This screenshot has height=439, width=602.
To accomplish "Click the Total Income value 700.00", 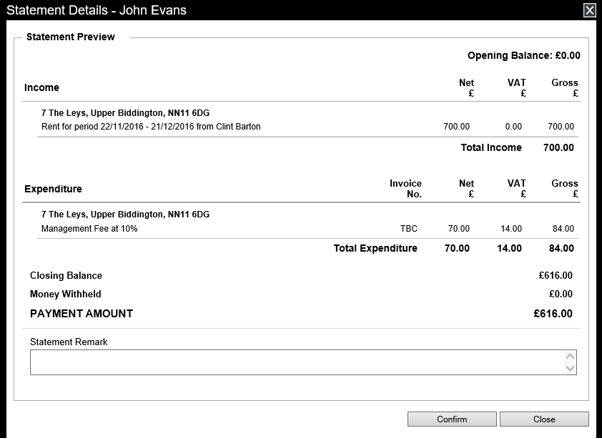I will (x=559, y=148).
